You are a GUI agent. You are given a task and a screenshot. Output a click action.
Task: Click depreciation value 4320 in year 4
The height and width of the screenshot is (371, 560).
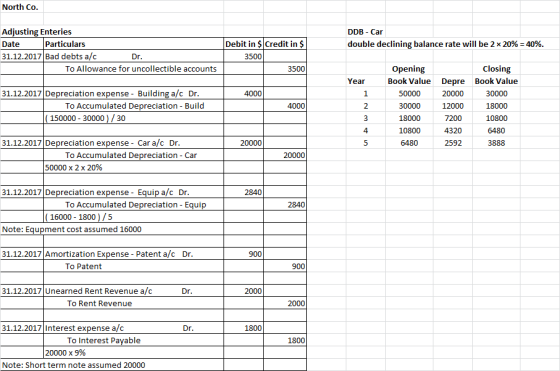click(453, 130)
